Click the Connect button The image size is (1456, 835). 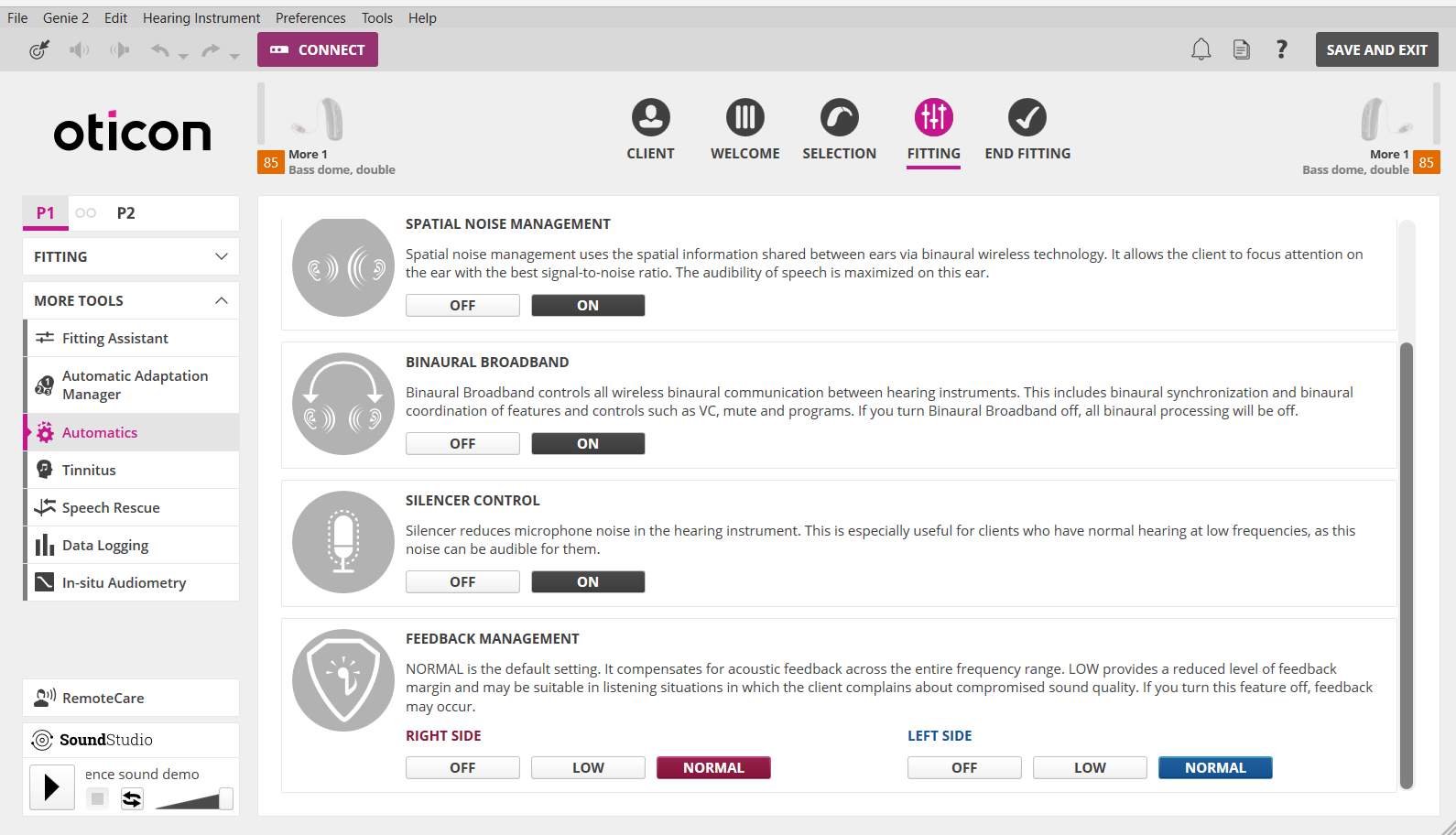[x=318, y=49]
